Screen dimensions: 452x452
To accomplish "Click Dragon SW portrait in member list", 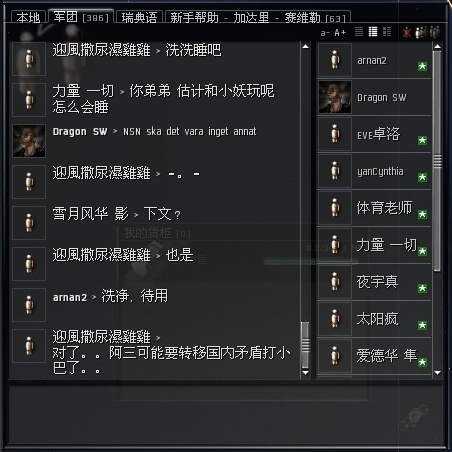I will click(335, 97).
